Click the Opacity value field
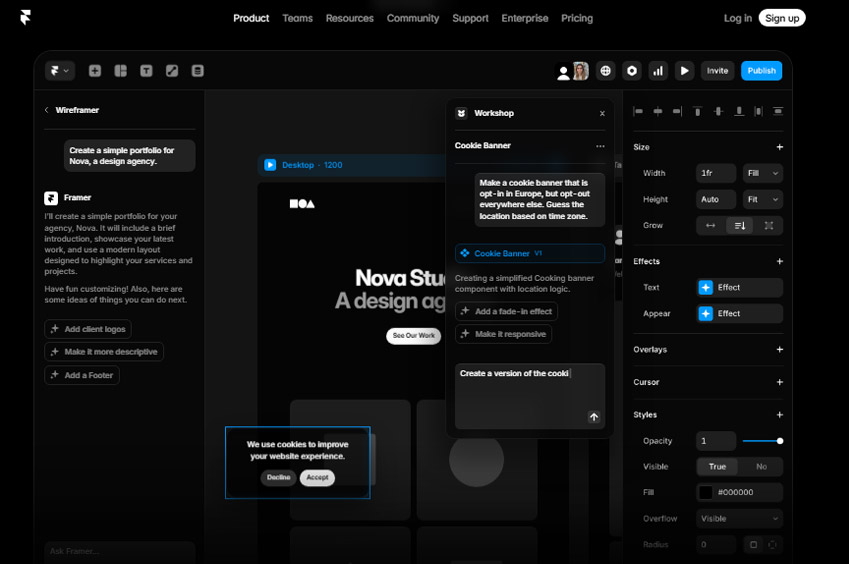 [x=716, y=441]
